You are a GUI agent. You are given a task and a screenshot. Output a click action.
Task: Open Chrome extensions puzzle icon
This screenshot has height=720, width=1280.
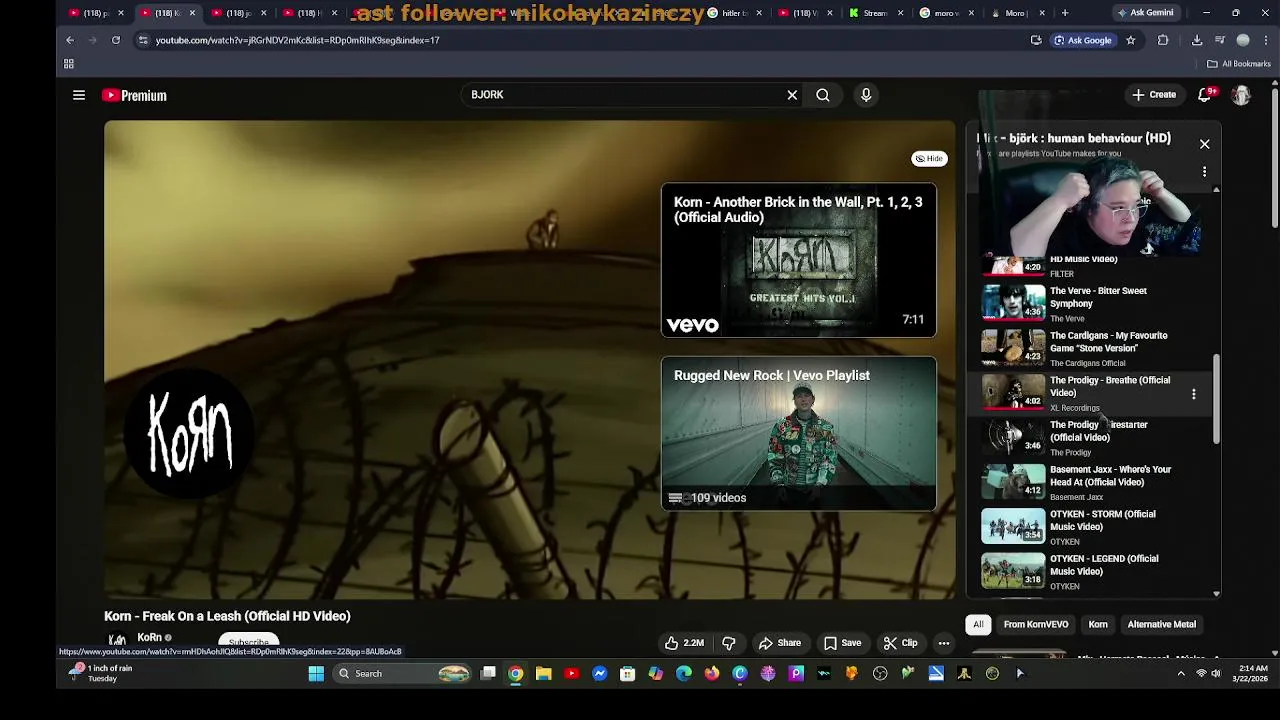click(1163, 40)
